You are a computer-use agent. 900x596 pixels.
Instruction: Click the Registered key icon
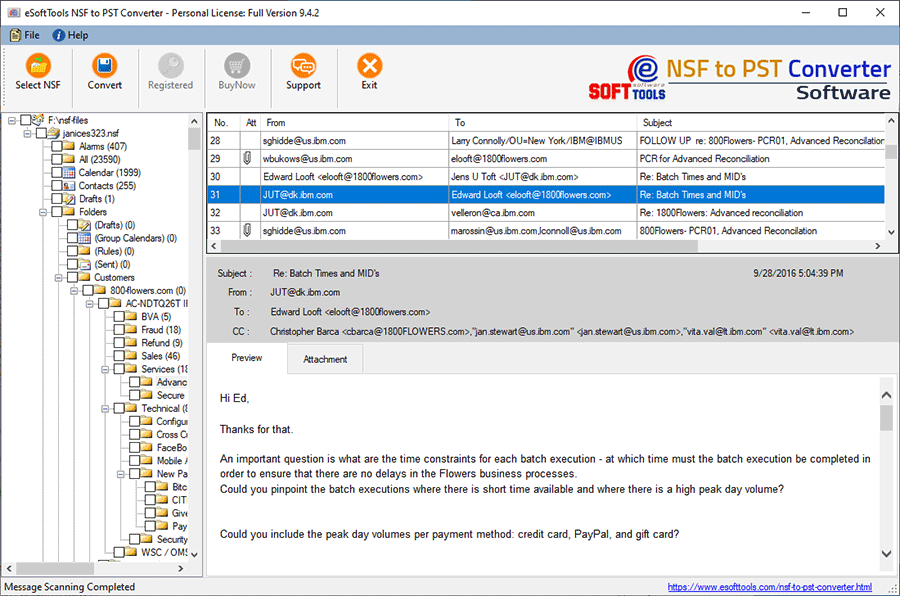[170, 65]
